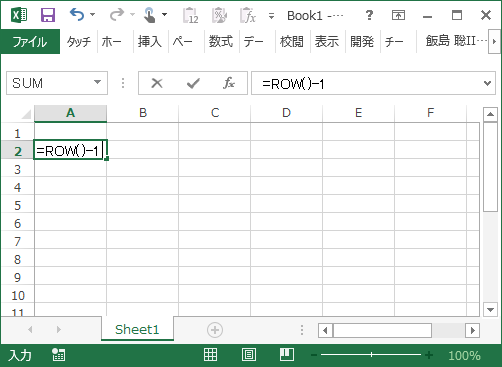Image resolution: width=502 pixels, height=367 pixels.
Task: Click cell A2 containing =ROW()-1
Action: [70, 150]
